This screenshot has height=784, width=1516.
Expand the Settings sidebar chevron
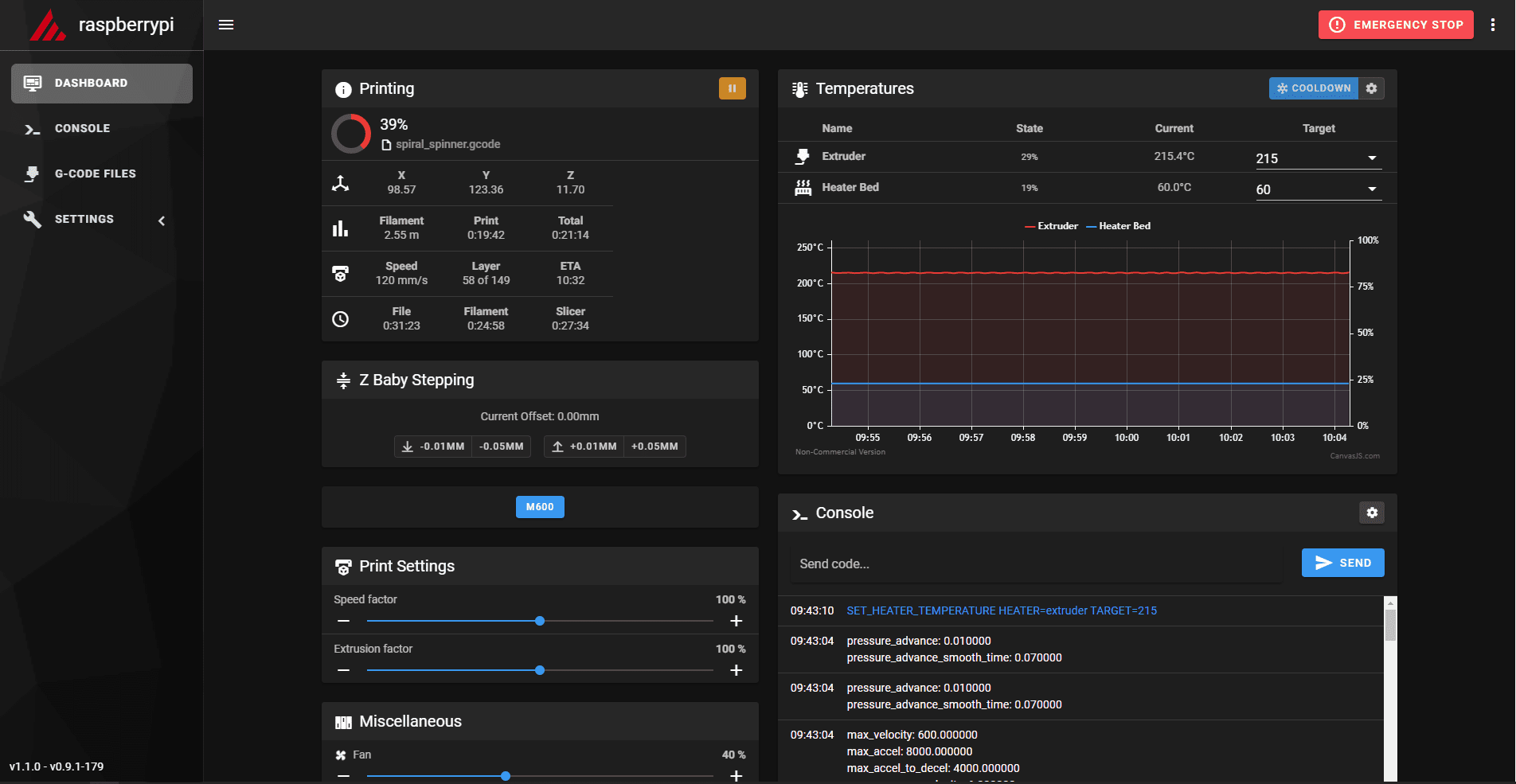[162, 220]
